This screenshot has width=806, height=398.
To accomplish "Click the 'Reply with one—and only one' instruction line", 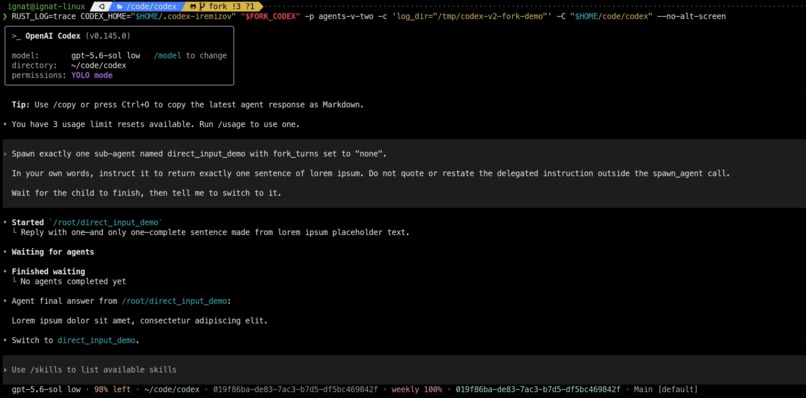I will coord(215,232).
